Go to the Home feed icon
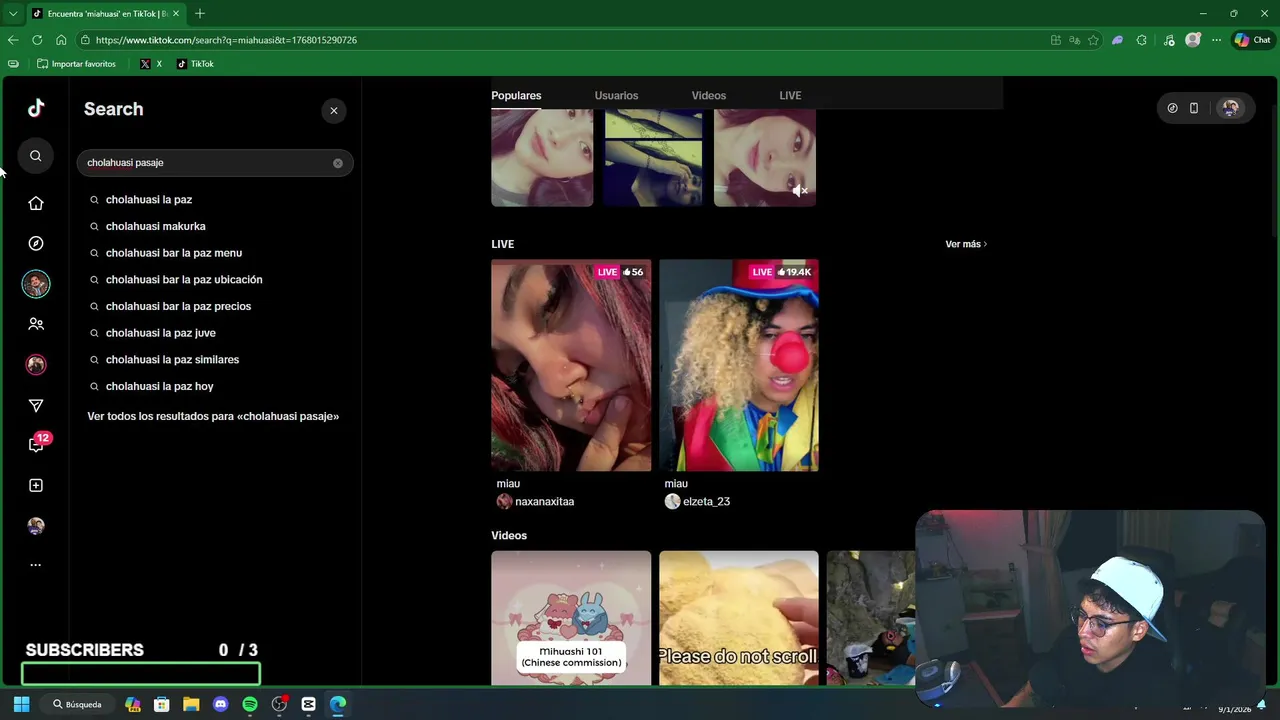 (36, 203)
